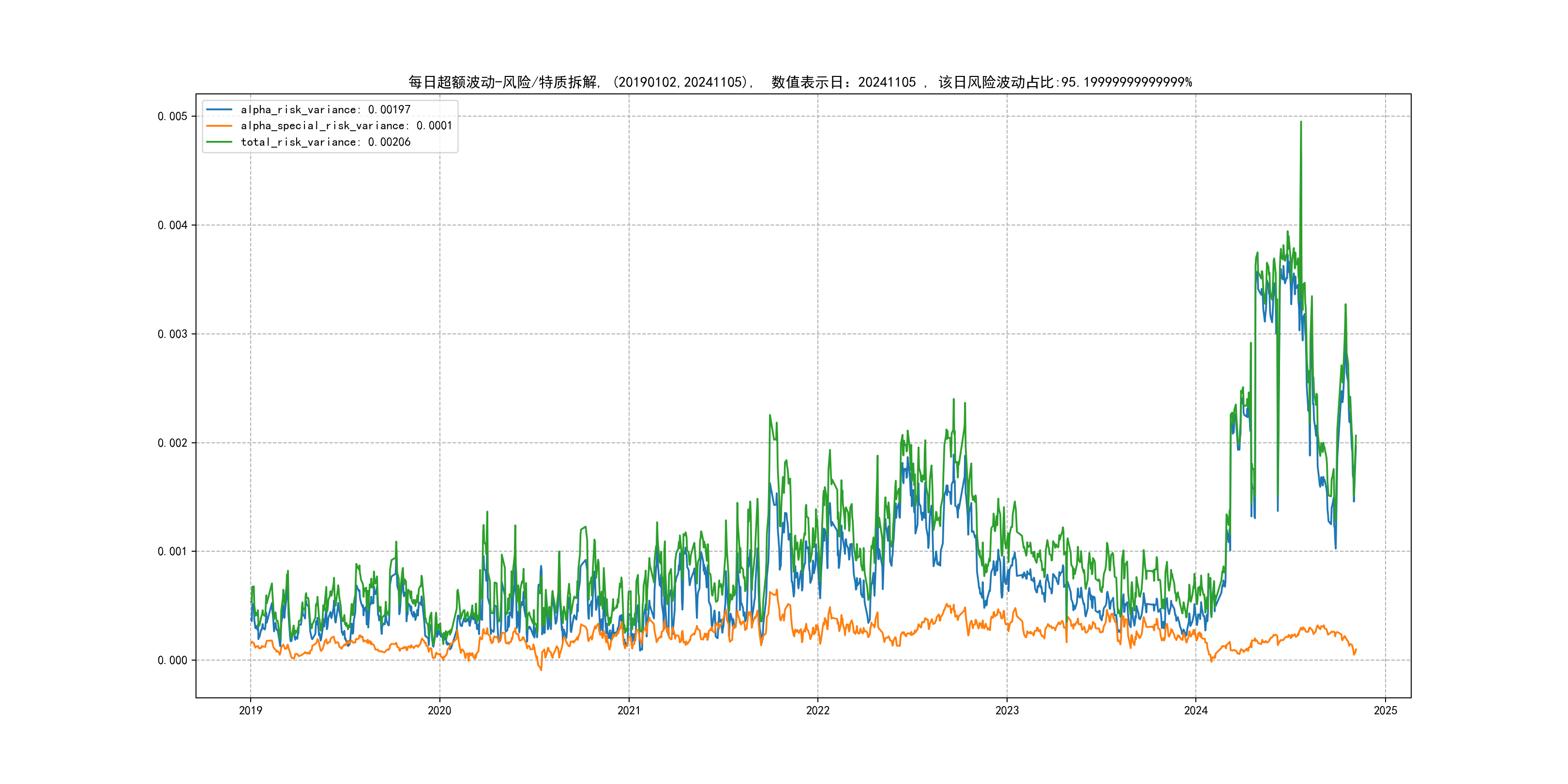The width and height of the screenshot is (1568, 784).
Task: Click the orange alpha_special_risk_variance legend line
Action: coord(219,125)
